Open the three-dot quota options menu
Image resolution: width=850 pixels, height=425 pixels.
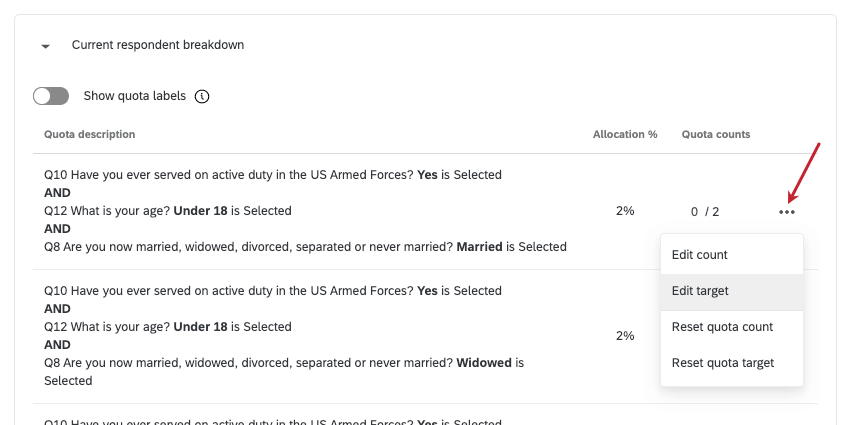pyautogui.click(x=787, y=211)
